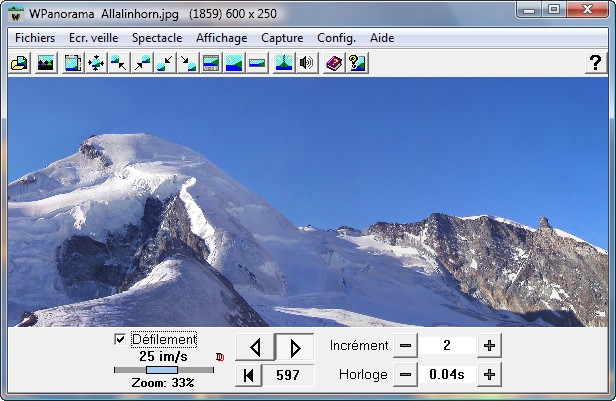Click the WPanorama application icon in title bar
616x401 pixels.
[x=16, y=14]
